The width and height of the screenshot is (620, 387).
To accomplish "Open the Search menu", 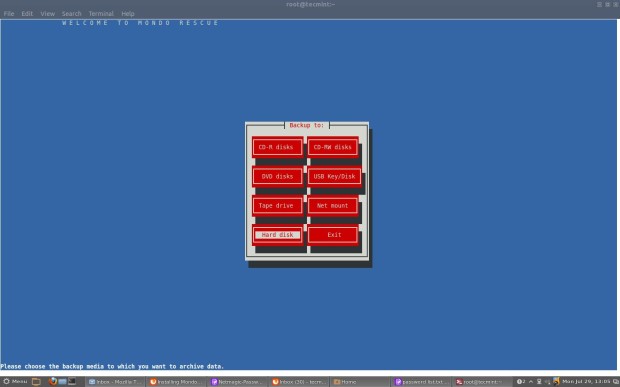I will coord(71,13).
